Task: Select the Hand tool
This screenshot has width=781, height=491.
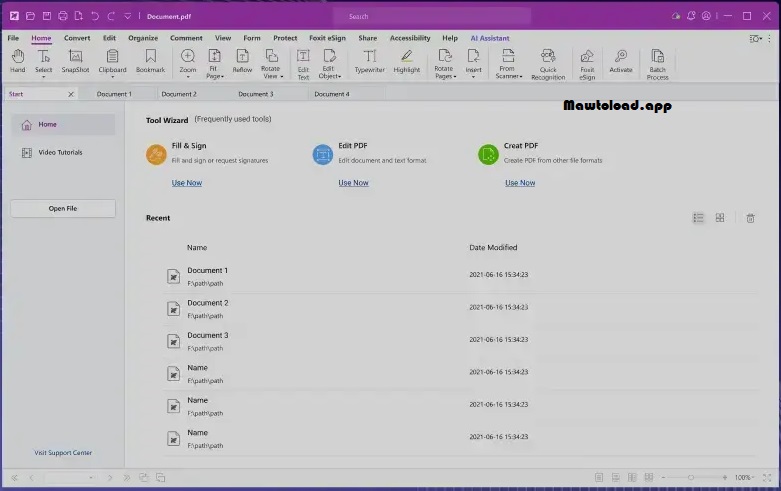Action: (x=17, y=61)
